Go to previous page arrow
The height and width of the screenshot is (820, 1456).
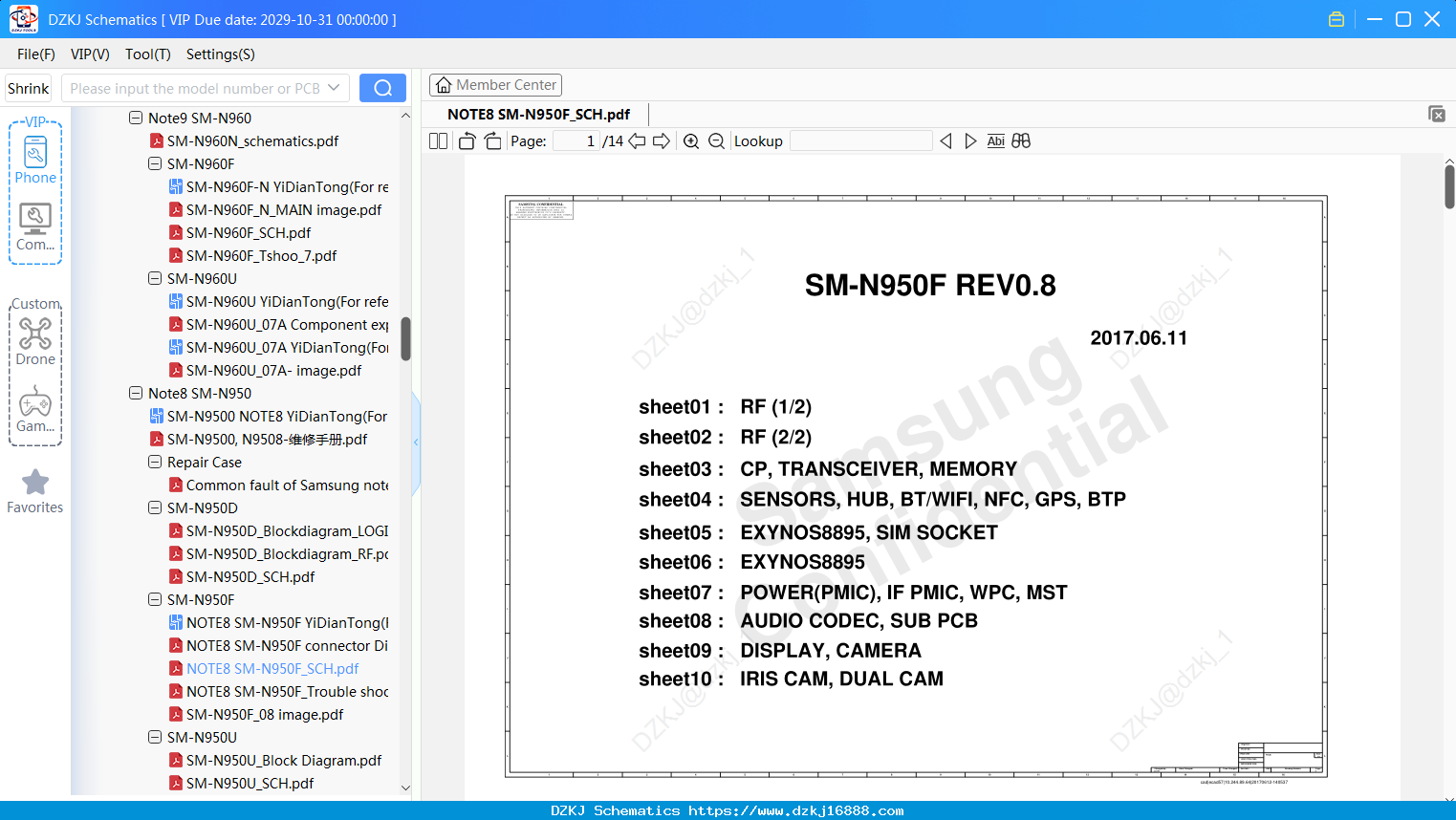[637, 141]
